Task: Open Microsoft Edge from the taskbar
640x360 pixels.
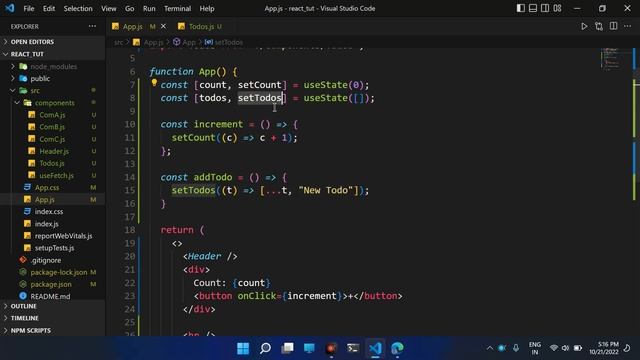Action: pyautogui.click(x=397, y=348)
